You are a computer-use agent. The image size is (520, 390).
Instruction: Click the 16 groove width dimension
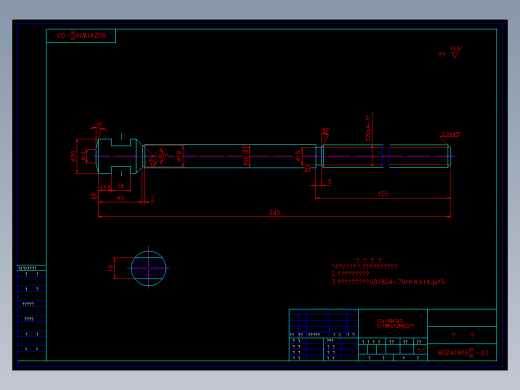(121, 186)
